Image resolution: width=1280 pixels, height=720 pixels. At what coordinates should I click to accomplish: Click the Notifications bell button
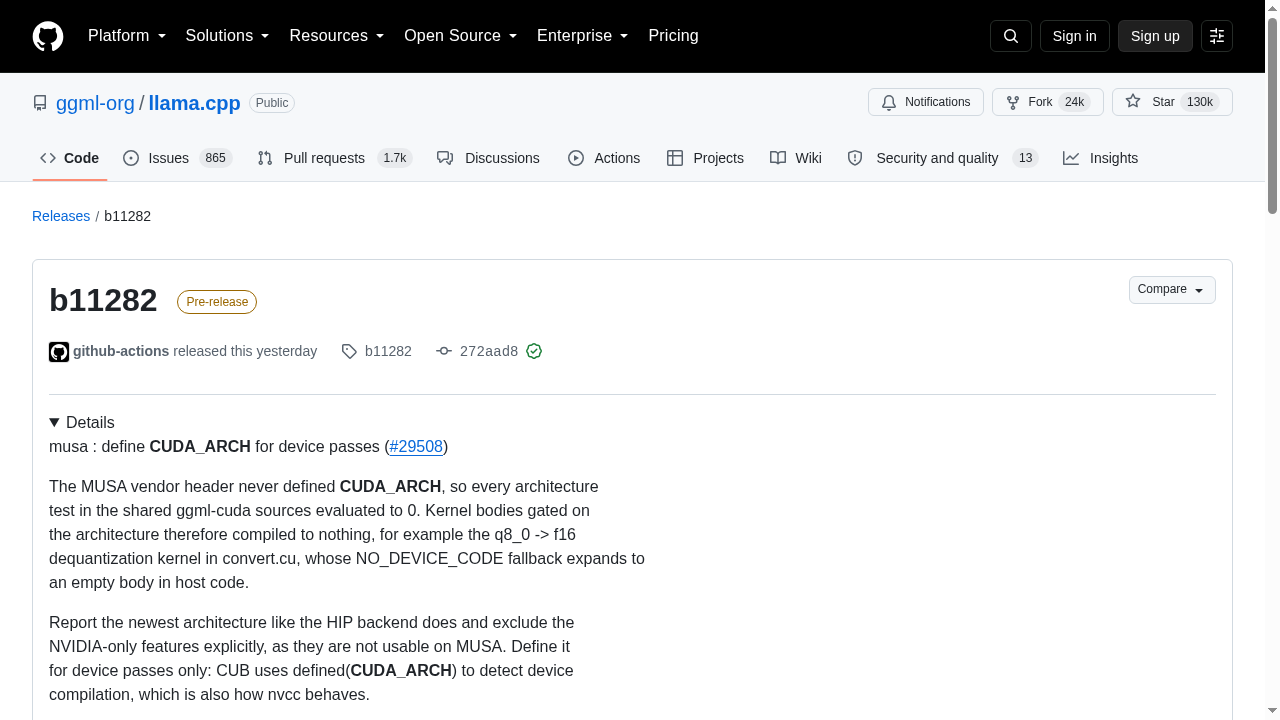(926, 102)
